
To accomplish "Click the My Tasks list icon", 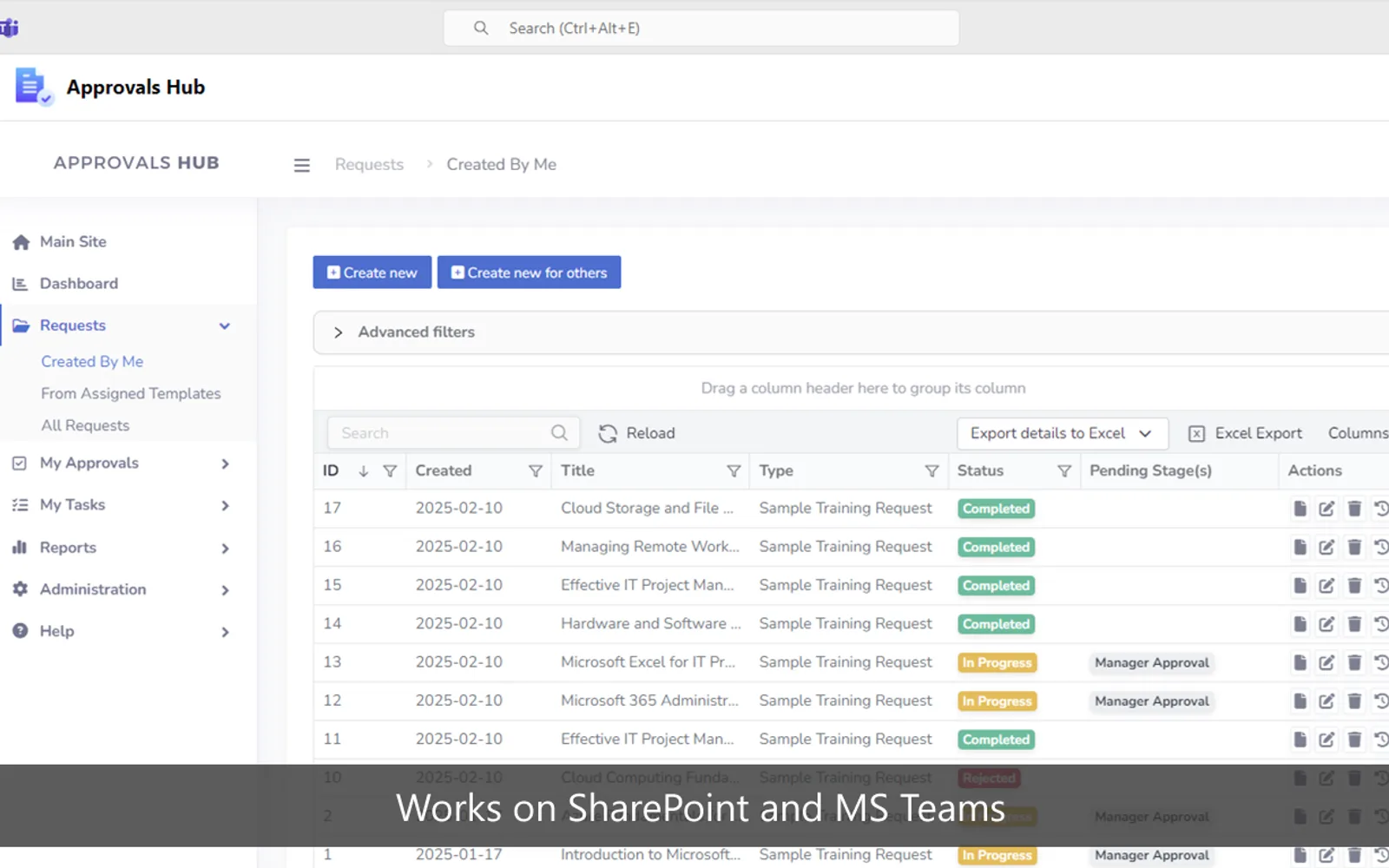I will coord(20,505).
